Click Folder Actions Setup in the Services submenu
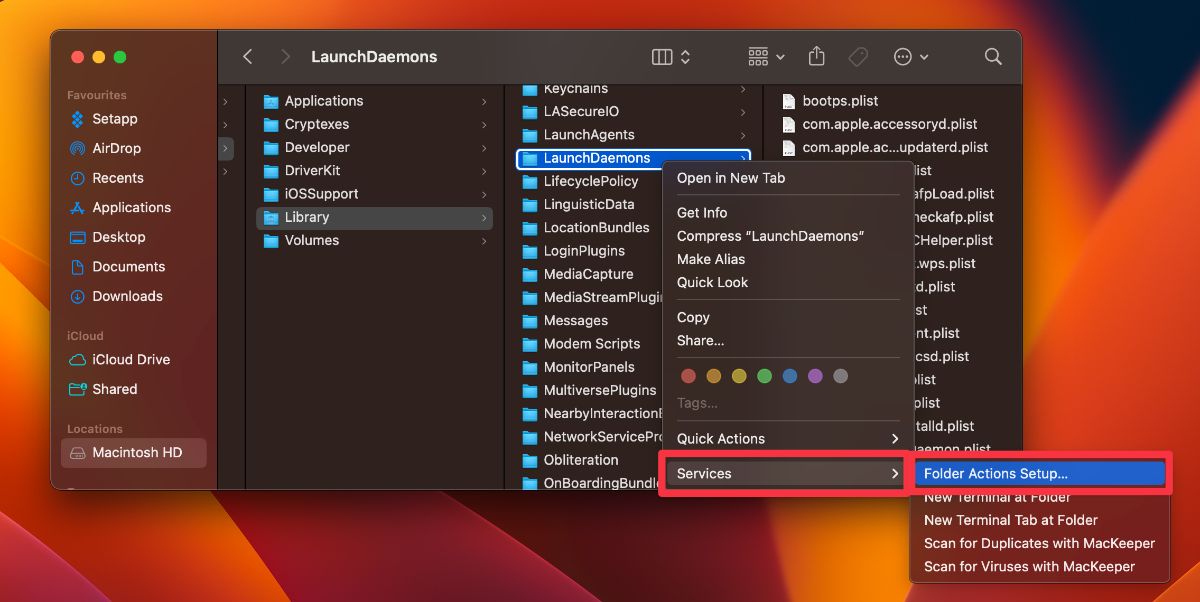The height and width of the screenshot is (602, 1200). (1013, 473)
